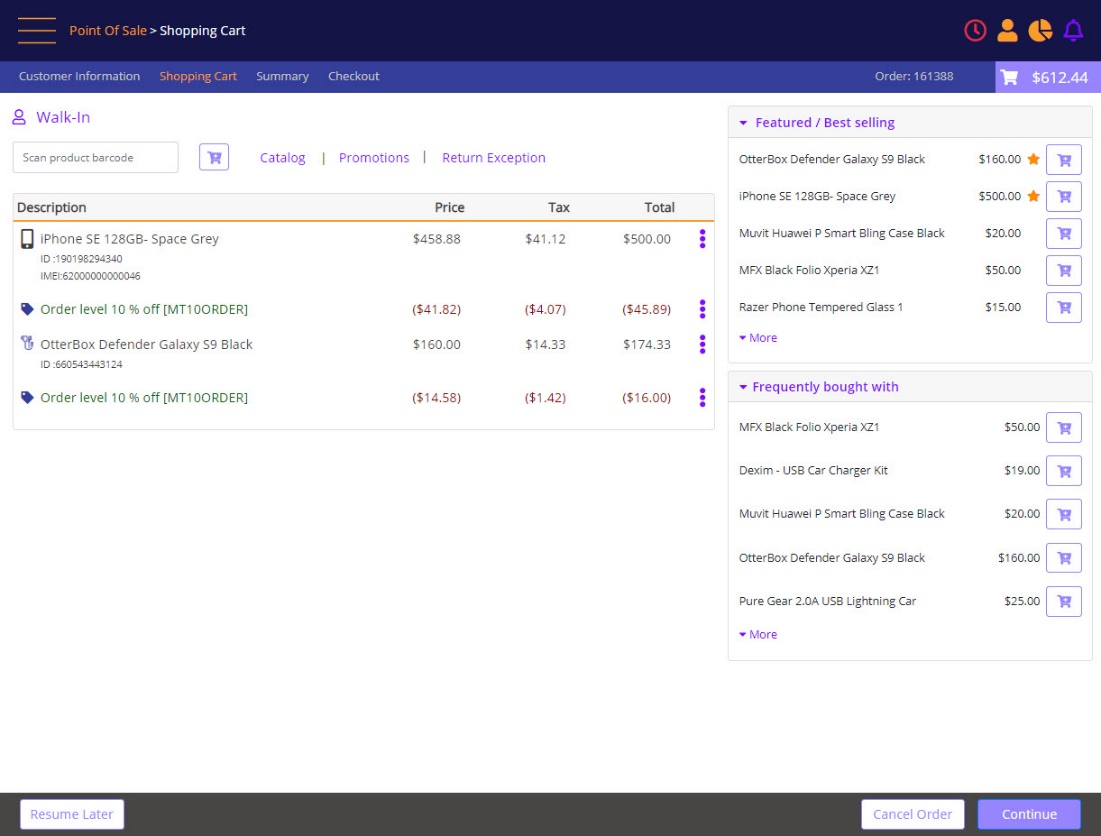Open options for ($16.00) discount row
This screenshot has width=1101, height=836.
coord(702,397)
